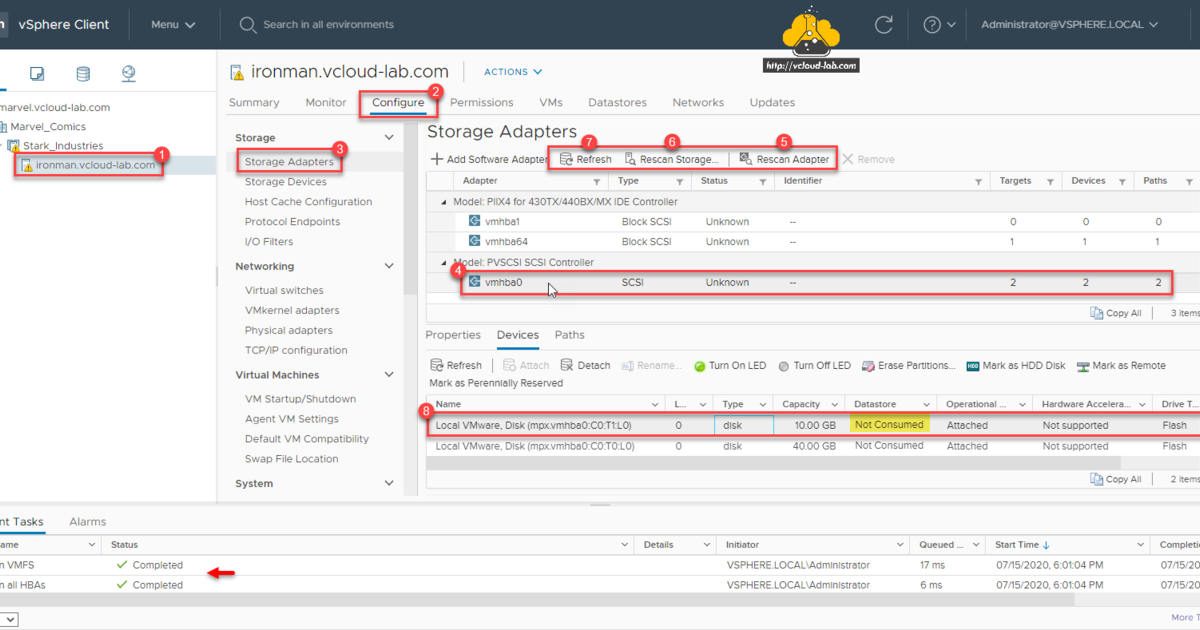Switch to the Monitor tab
The image size is (1200, 630).
click(326, 102)
